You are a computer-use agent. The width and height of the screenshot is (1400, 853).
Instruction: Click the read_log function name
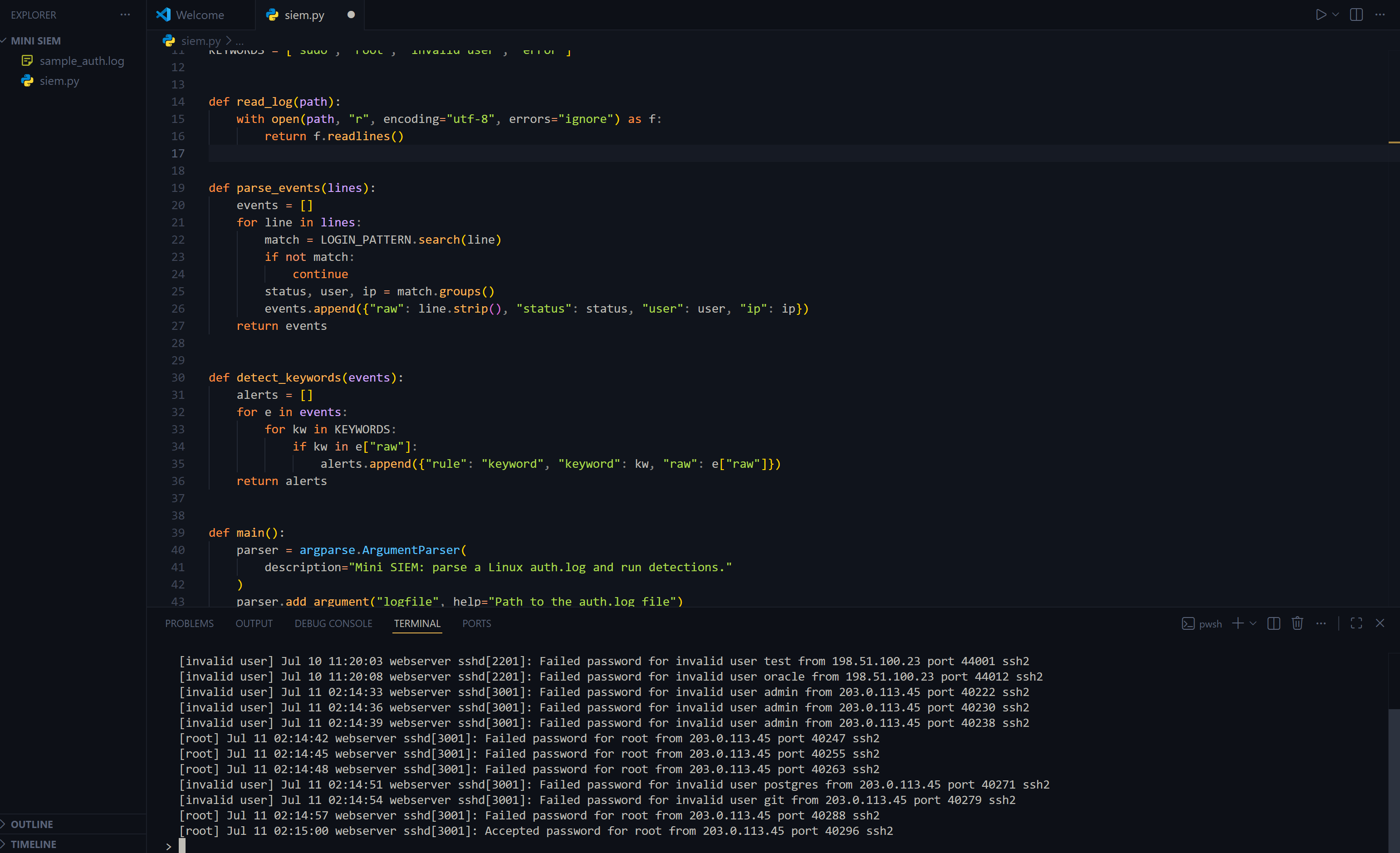[264, 102]
